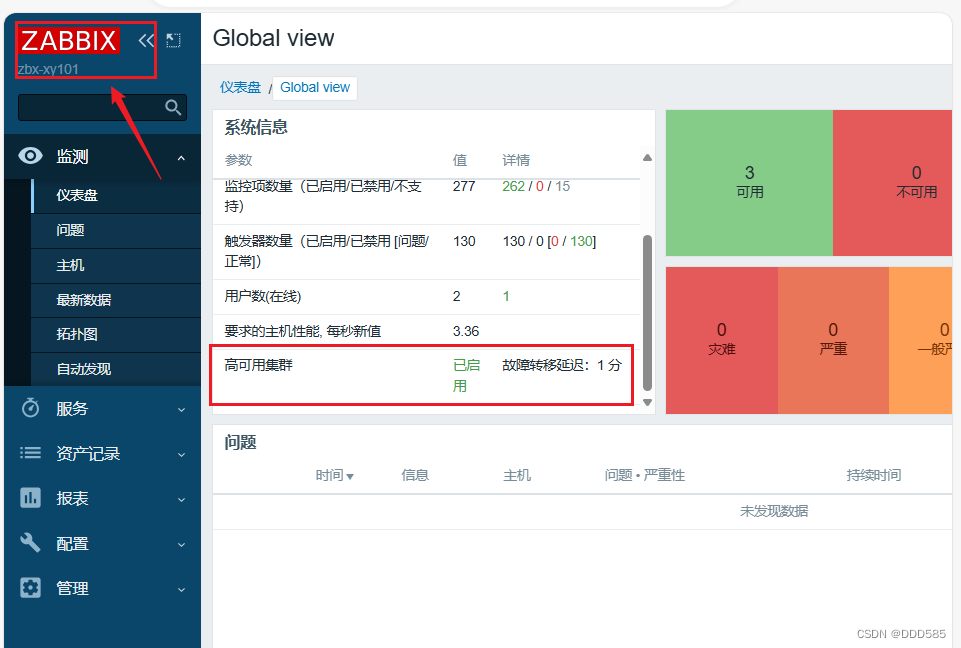Expand the 服务 sidebar section
Image resolution: width=961 pixels, height=648 pixels.
click(181, 408)
